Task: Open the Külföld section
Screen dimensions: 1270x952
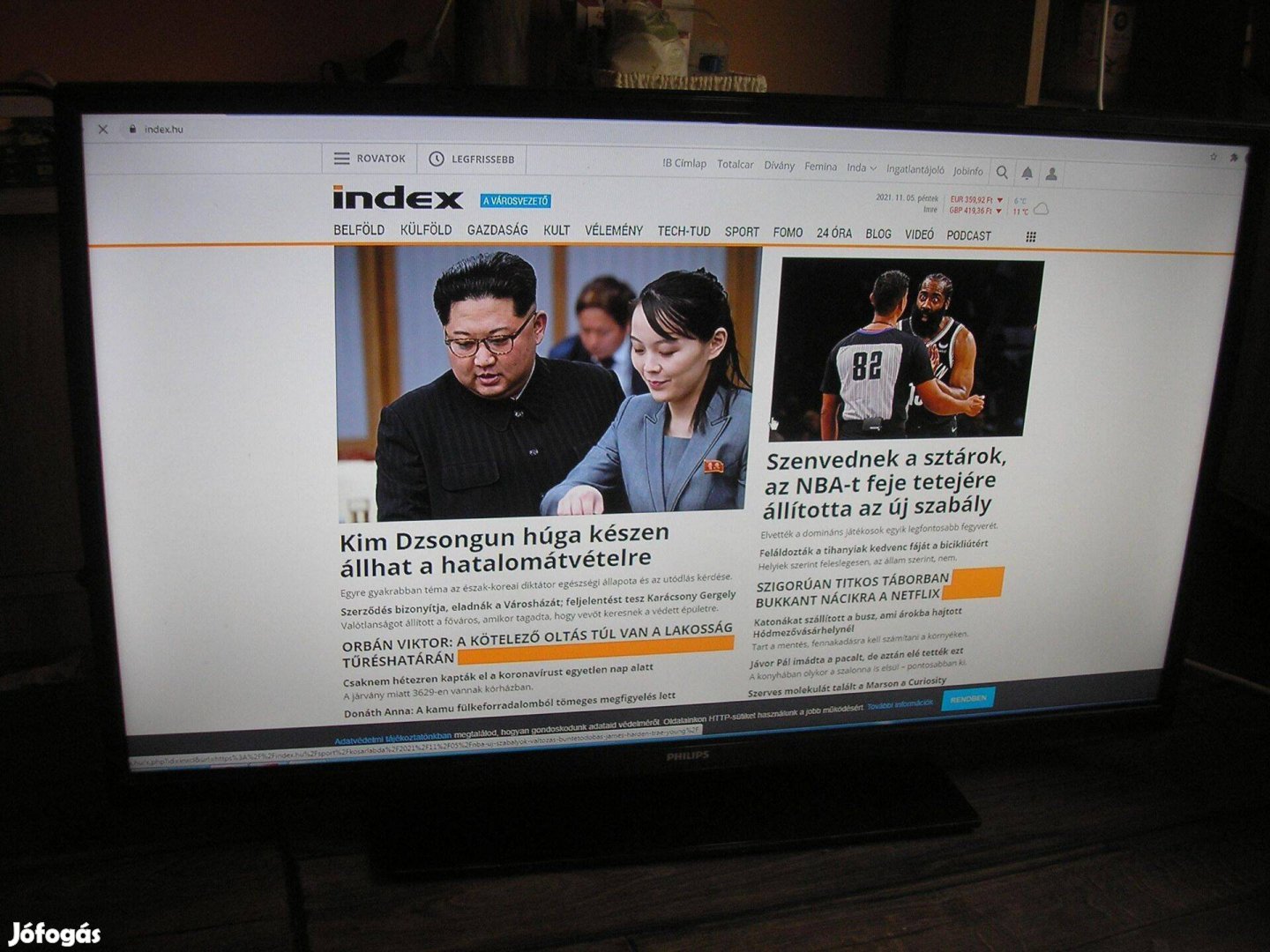Action: tap(426, 229)
